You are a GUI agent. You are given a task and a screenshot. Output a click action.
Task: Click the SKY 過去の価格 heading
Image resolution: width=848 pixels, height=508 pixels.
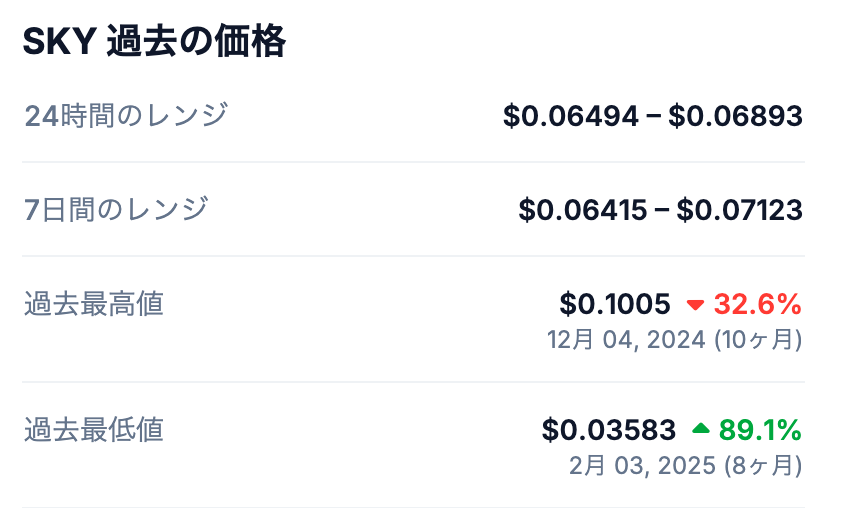(154, 42)
